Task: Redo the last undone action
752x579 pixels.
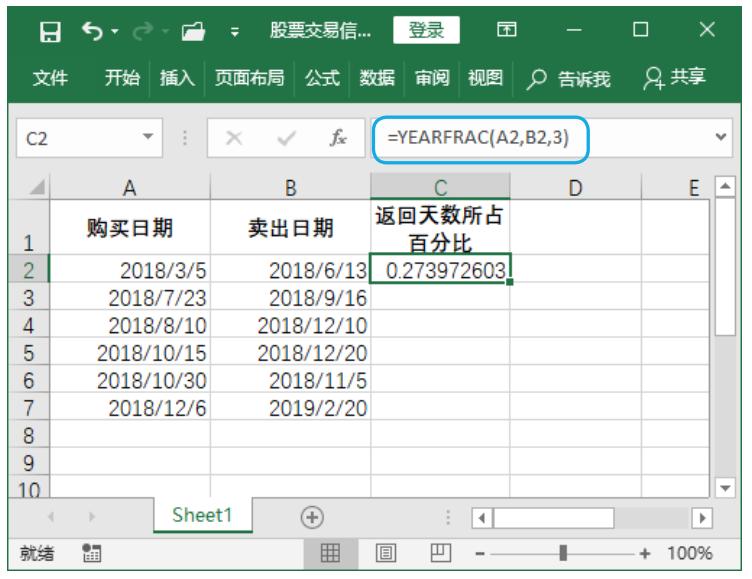Action: pyautogui.click(x=143, y=32)
